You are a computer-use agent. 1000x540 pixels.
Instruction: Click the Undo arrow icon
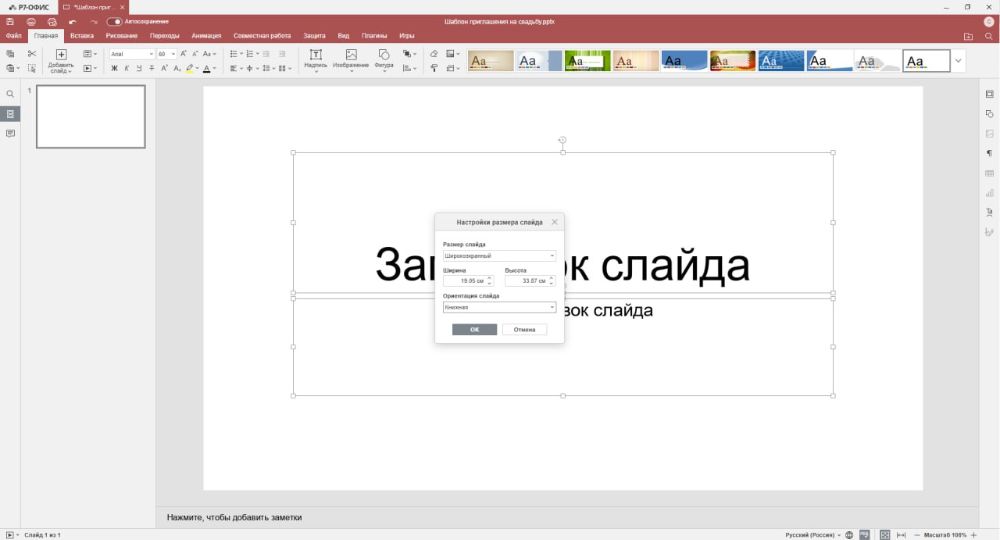(72, 21)
